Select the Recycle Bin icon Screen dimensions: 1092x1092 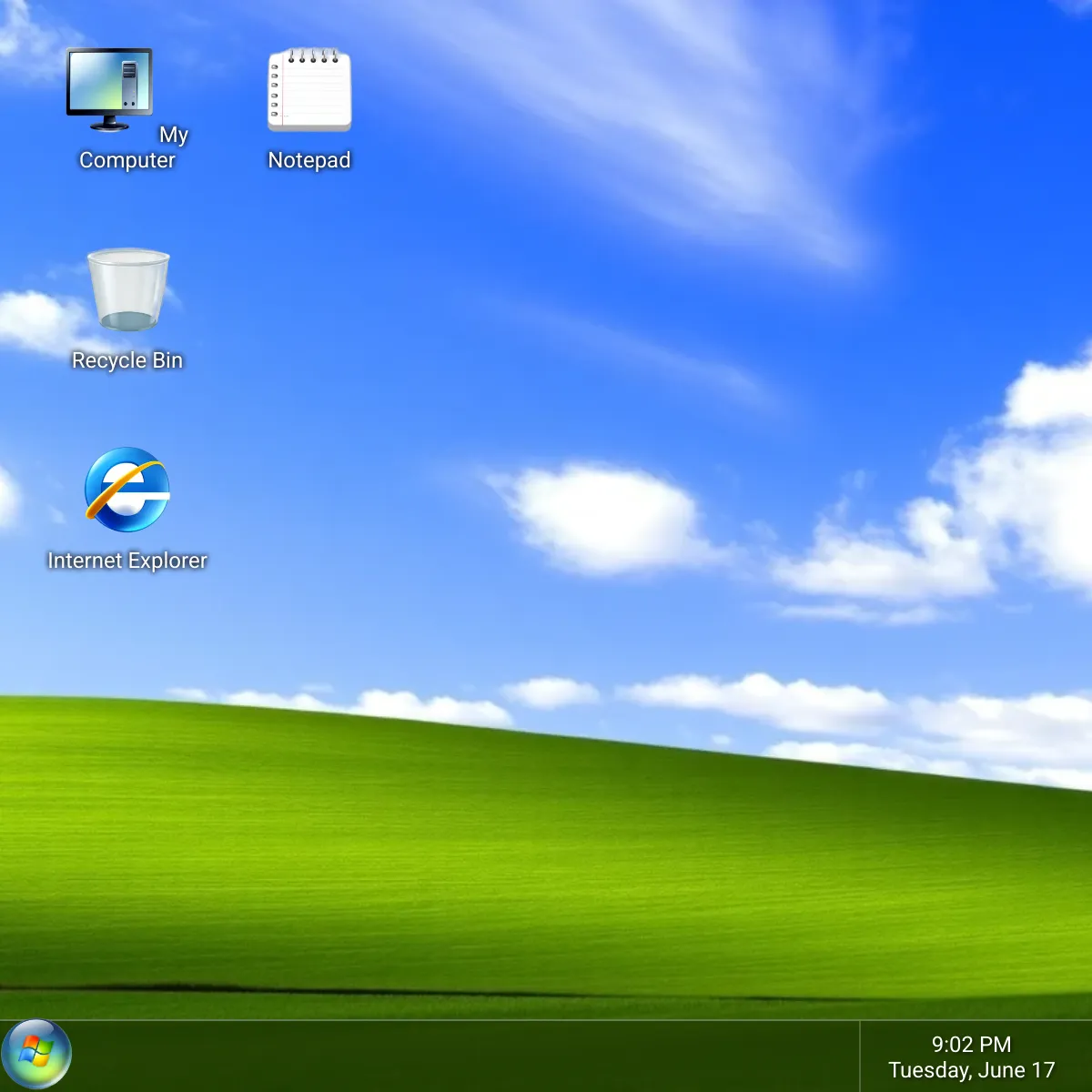coord(127,289)
